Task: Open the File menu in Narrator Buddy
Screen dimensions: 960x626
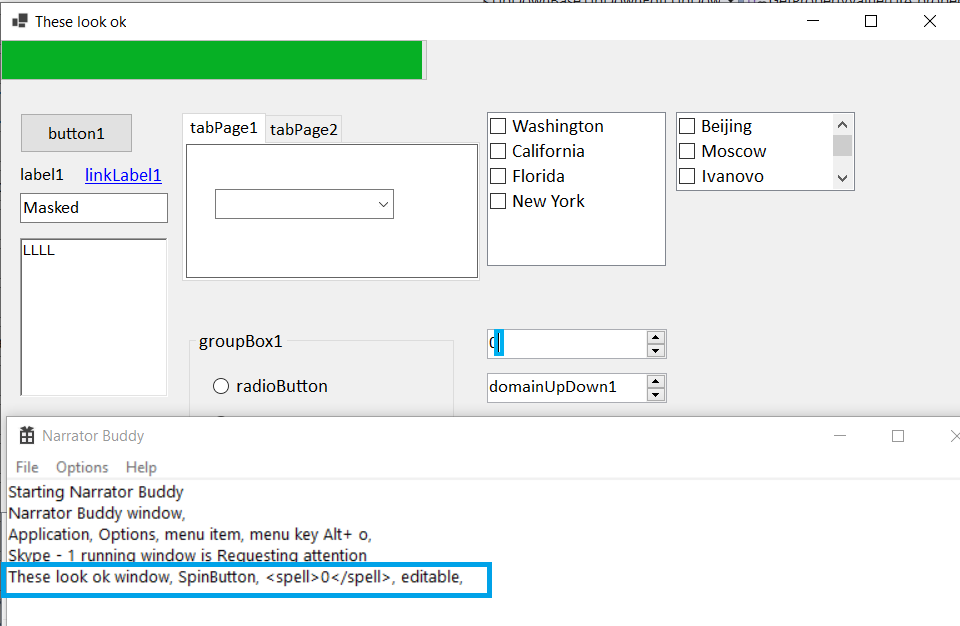Action: click(x=26, y=467)
